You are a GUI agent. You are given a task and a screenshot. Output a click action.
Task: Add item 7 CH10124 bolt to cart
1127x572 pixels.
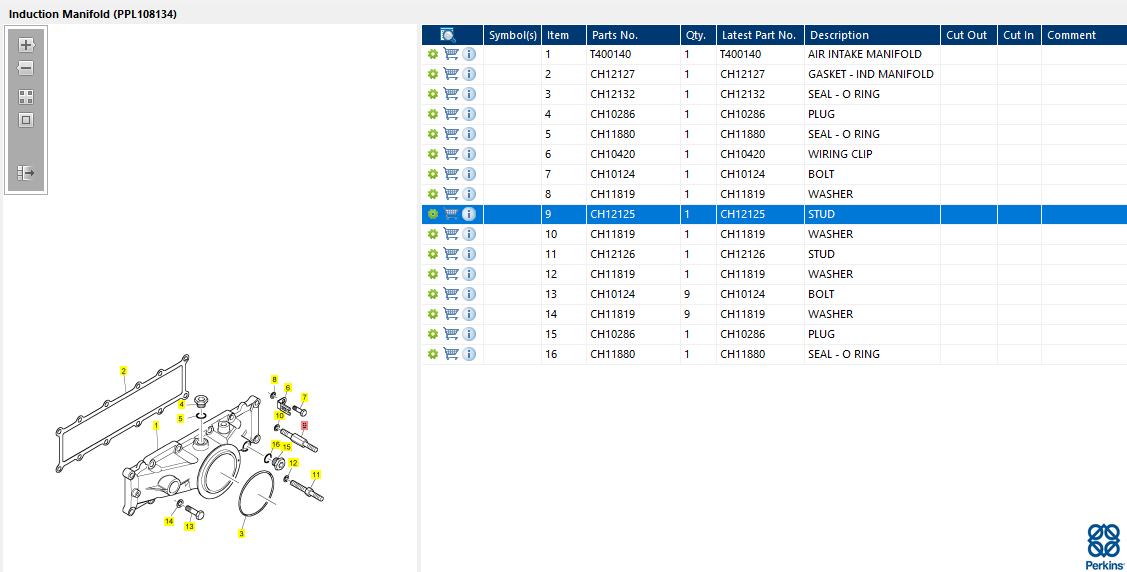pyautogui.click(x=451, y=173)
